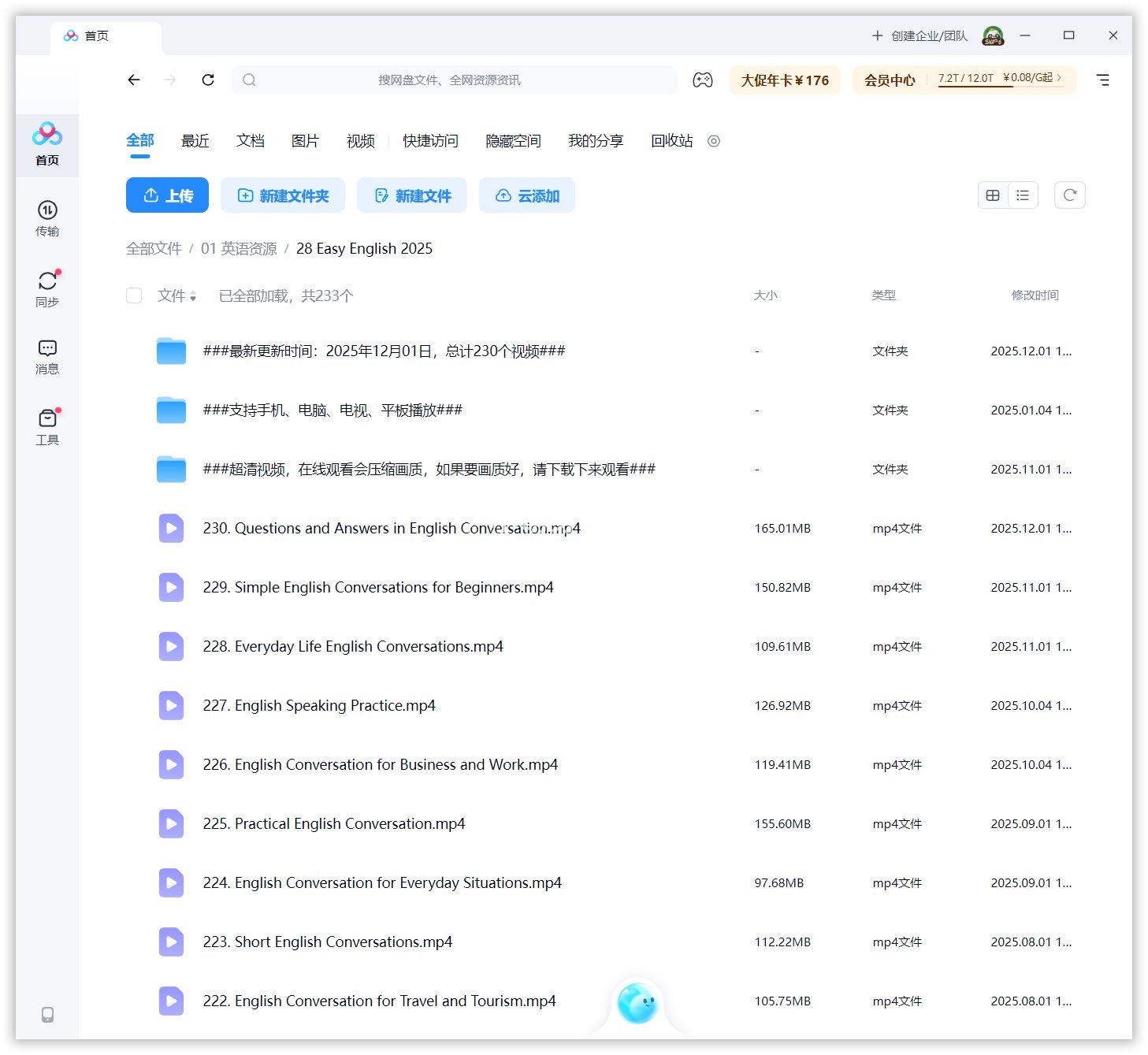Toggle the file name sort arrows
This screenshot has width=1148, height=1055.
[x=193, y=296]
